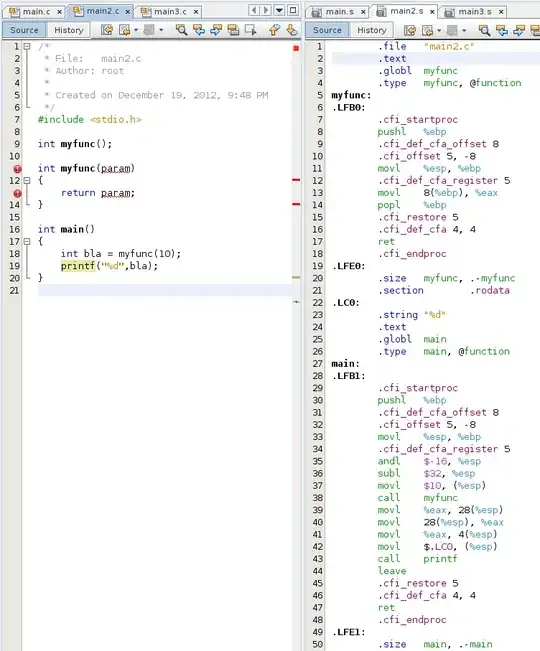The width and height of the screenshot is (540, 651).
Task: Click Find Selection magnifier icon in main2.c toolbar
Action: tap(181, 30)
